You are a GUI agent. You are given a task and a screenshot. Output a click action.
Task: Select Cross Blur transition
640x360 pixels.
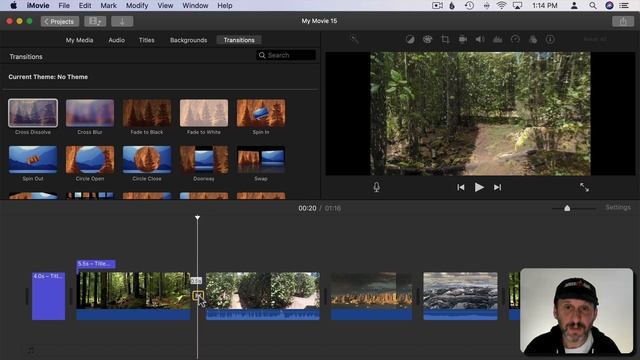pyautogui.click(x=90, y=113)
